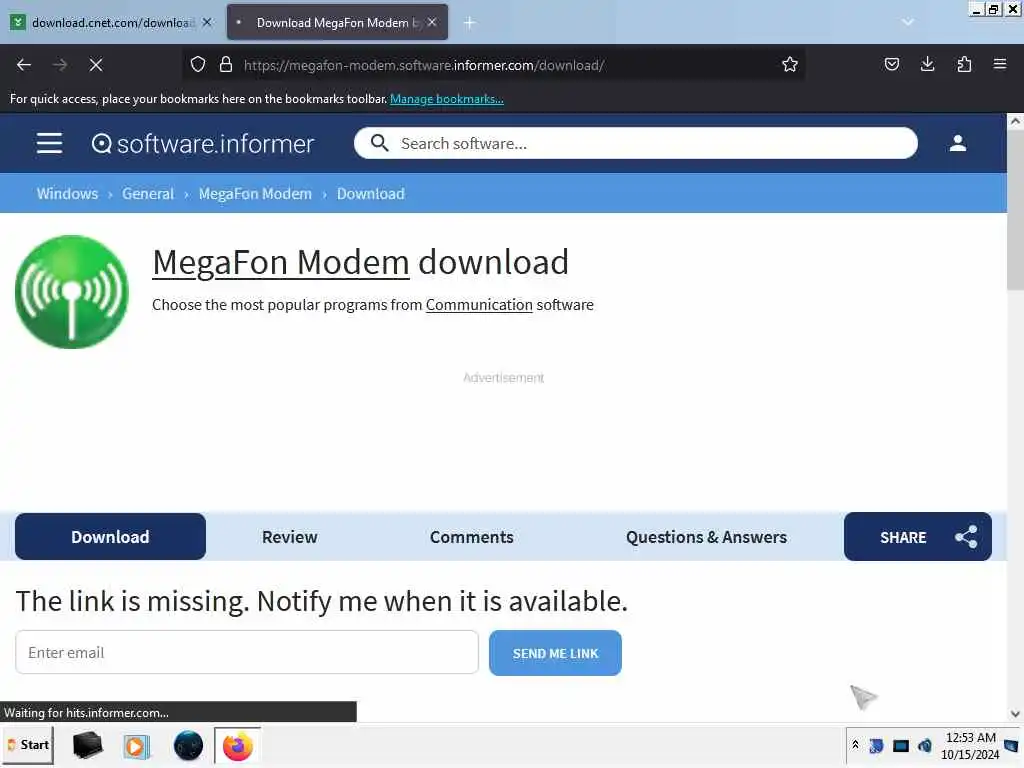
Task: List all tabs dropdown arrow
Action: click(x=908, y=22)
